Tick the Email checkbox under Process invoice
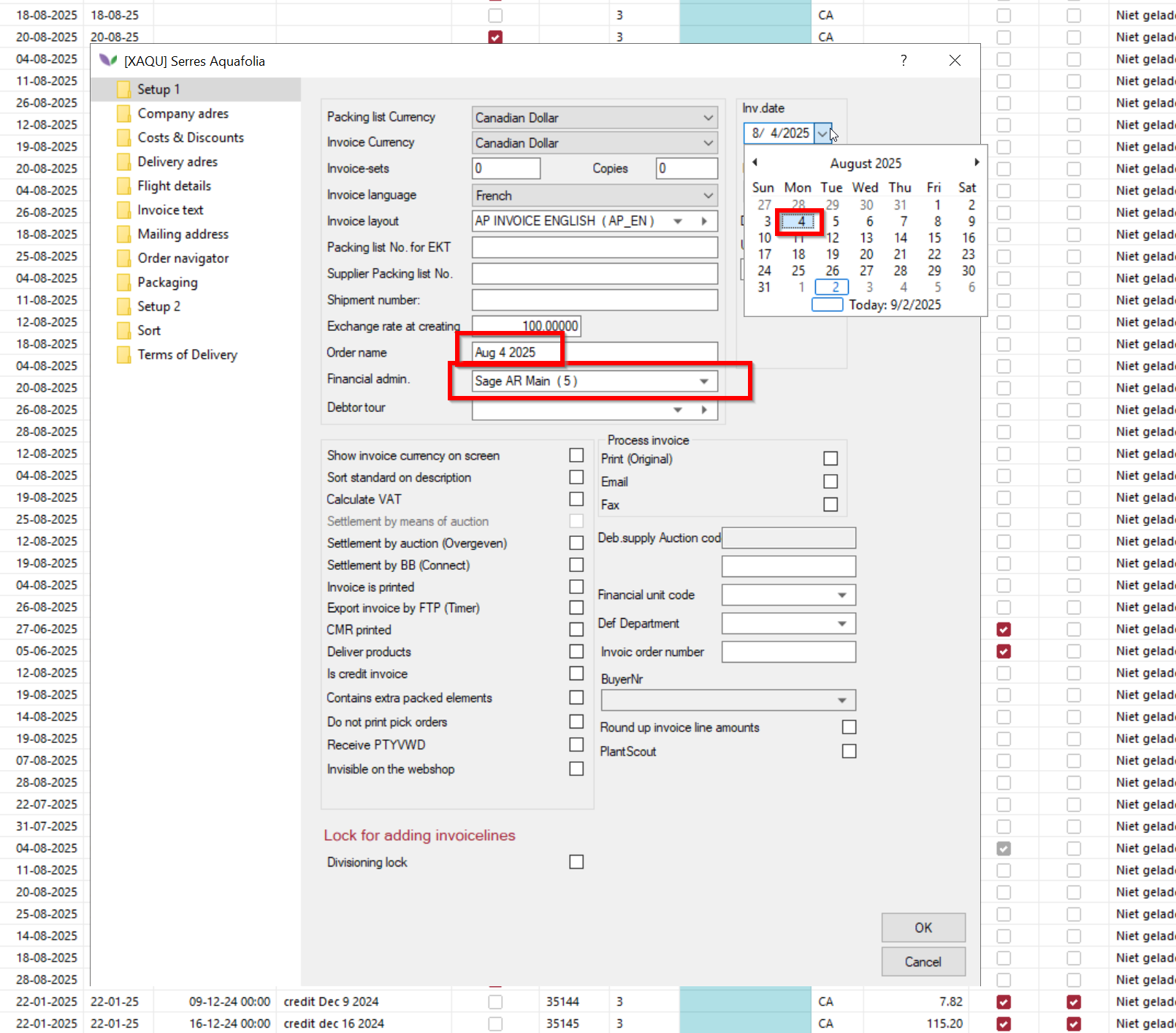 (831, 481)
